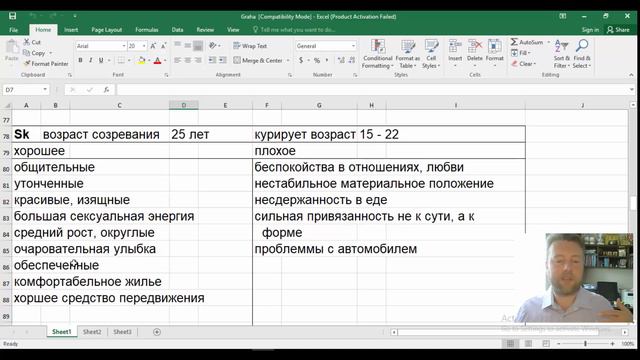Switch to Page Break Preview in status bar

546,344
